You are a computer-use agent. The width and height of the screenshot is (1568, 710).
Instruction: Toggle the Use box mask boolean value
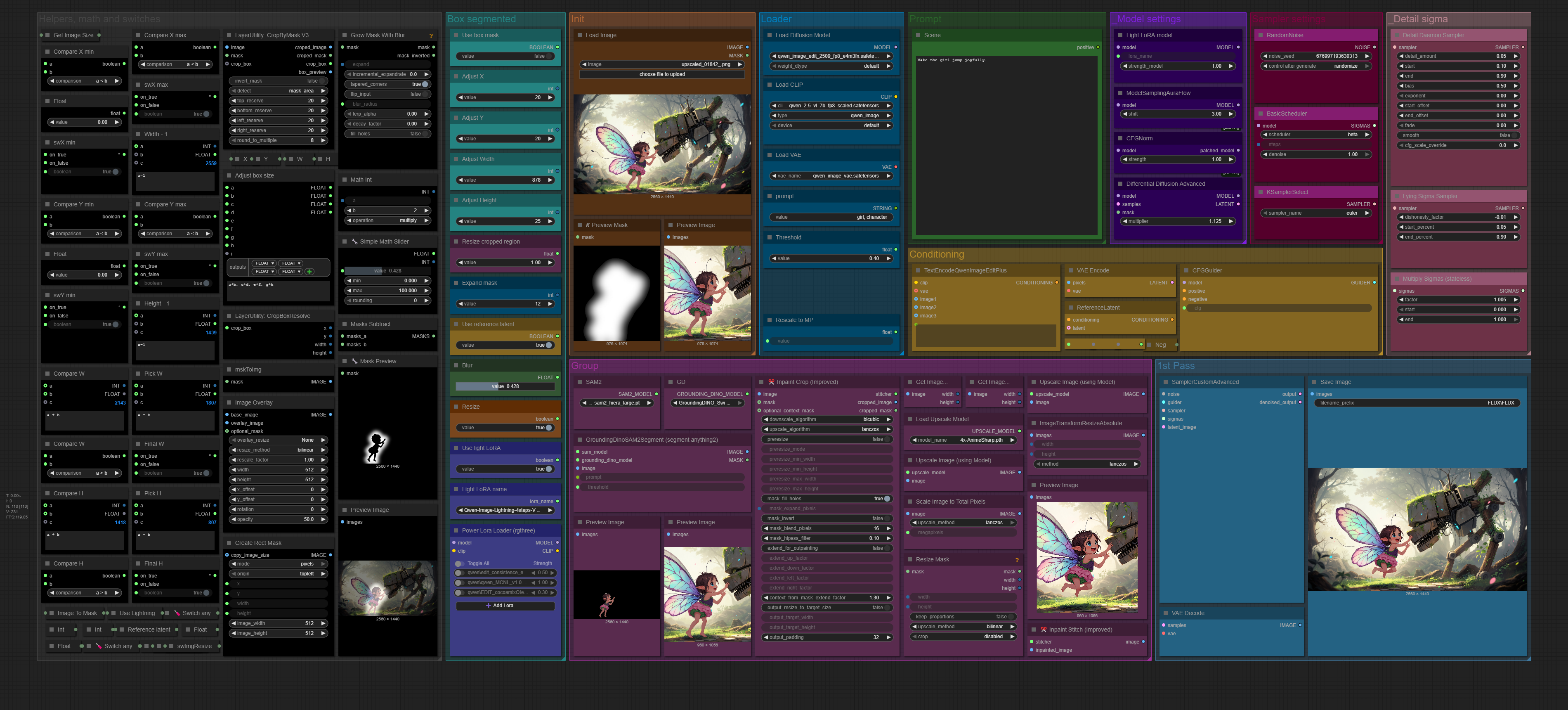click(548, 56)
